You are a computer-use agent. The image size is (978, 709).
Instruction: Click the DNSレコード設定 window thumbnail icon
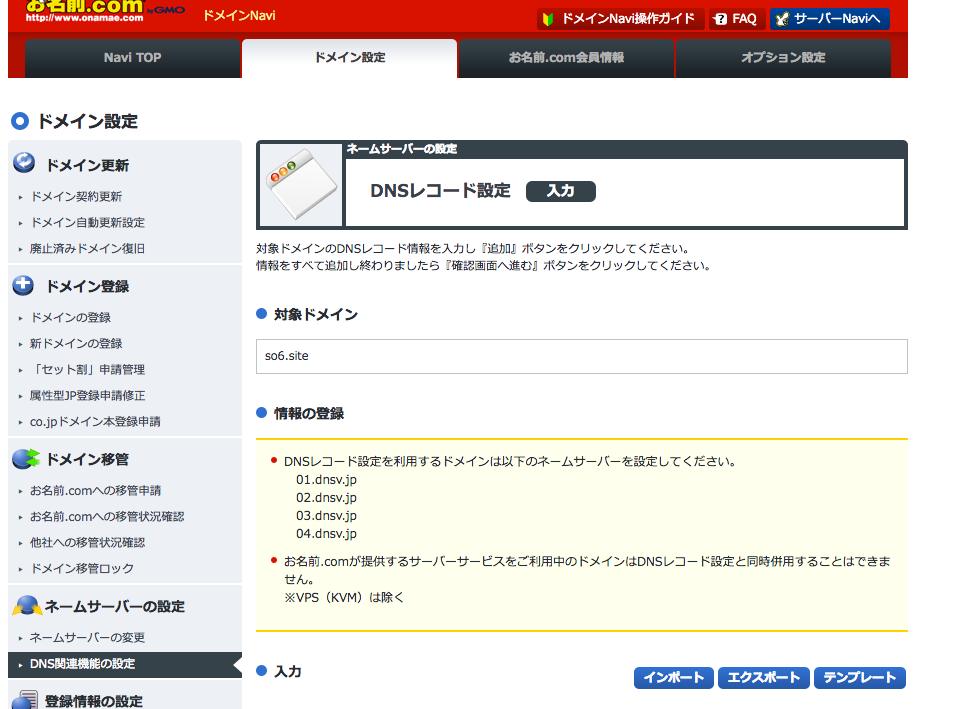[301, 185]
